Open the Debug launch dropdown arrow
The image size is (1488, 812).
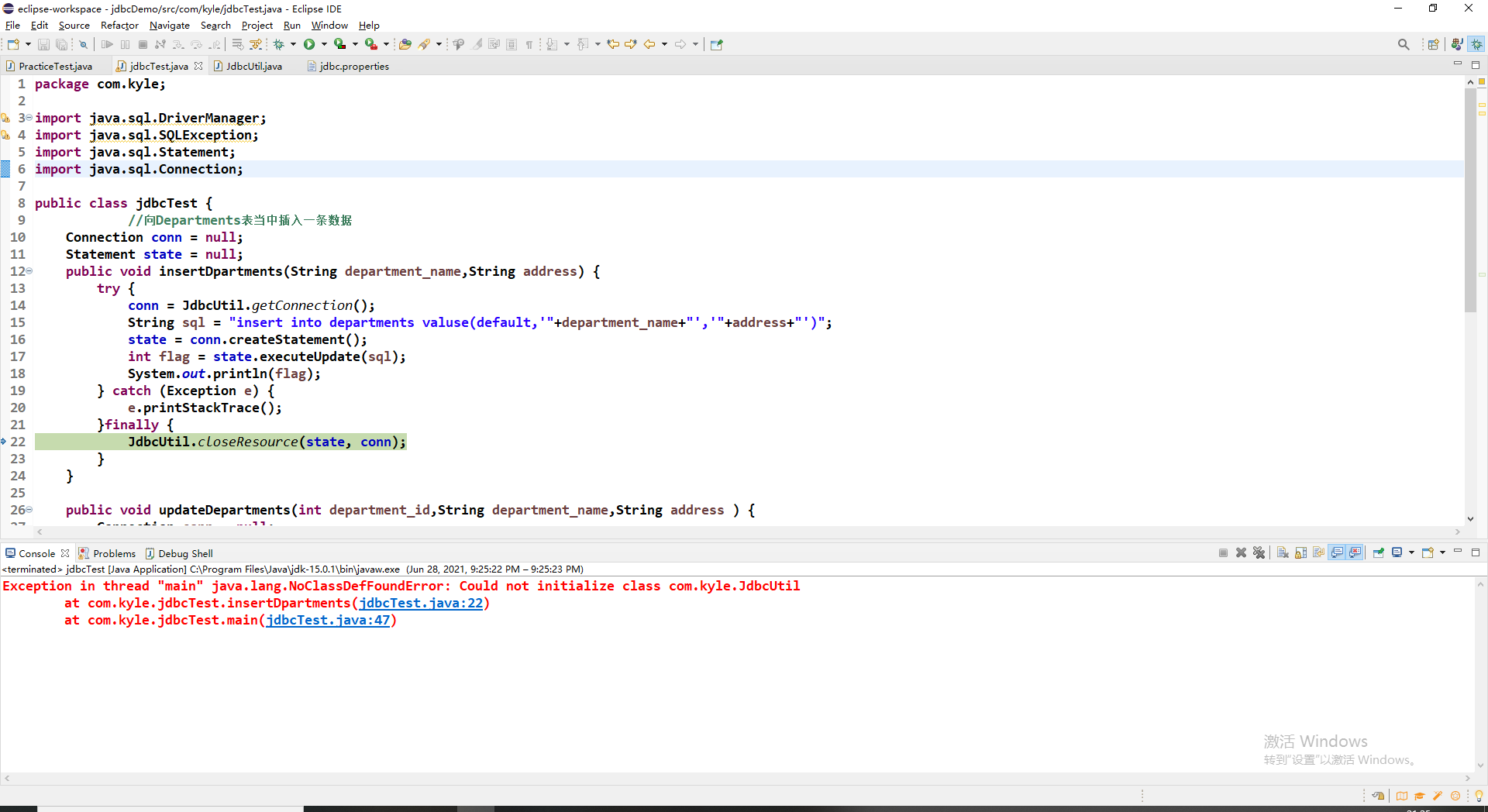point(293,44)
